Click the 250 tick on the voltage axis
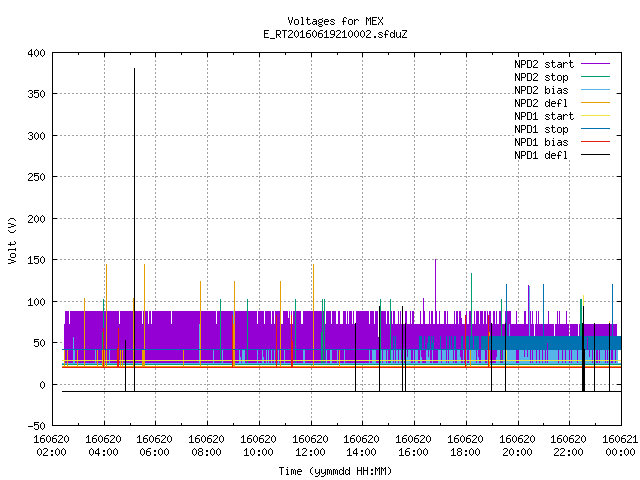The image size is (640, 480). pos(36,177)
